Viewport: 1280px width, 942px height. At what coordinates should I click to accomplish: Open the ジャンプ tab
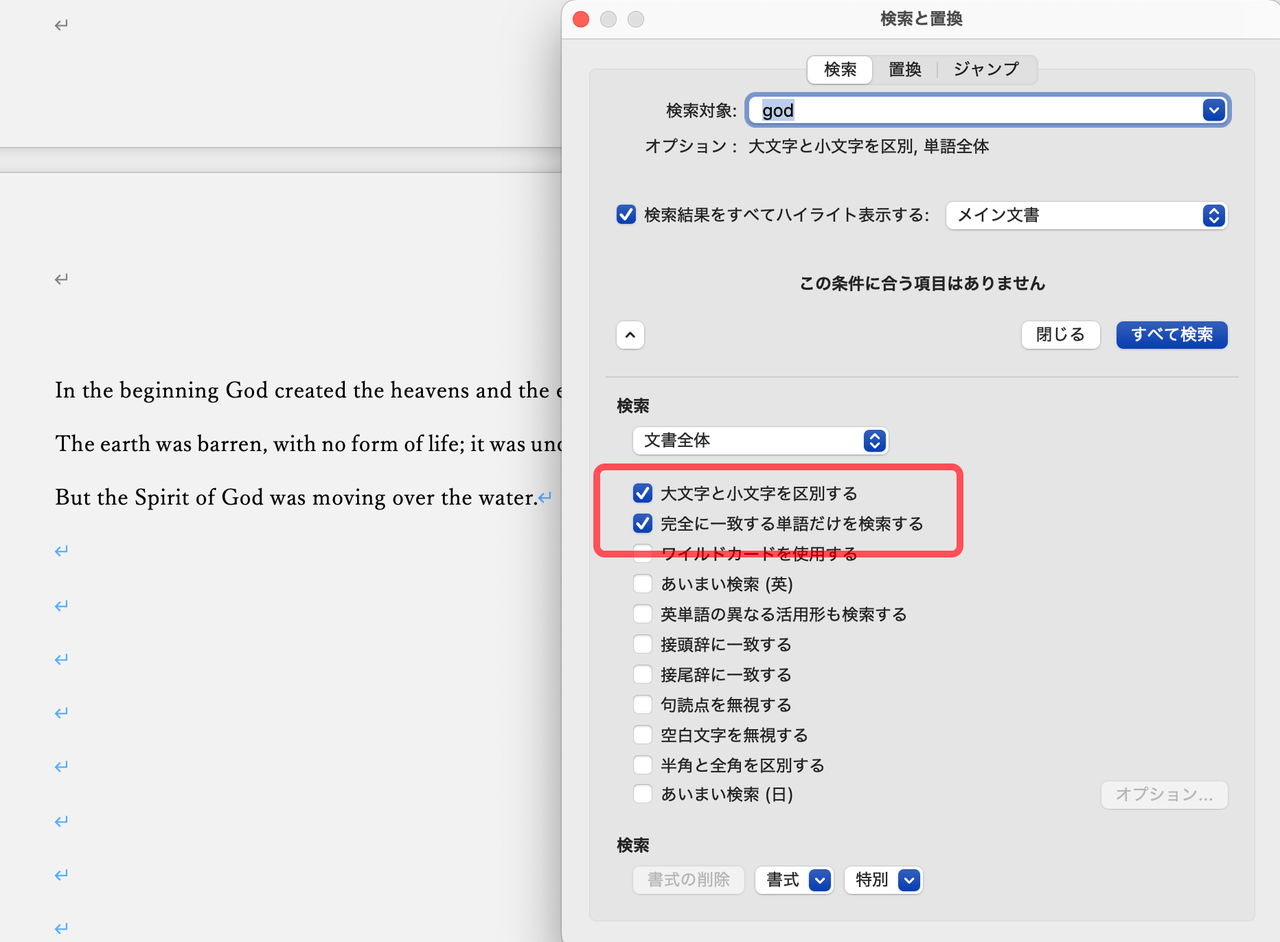[x=986, y=69]
